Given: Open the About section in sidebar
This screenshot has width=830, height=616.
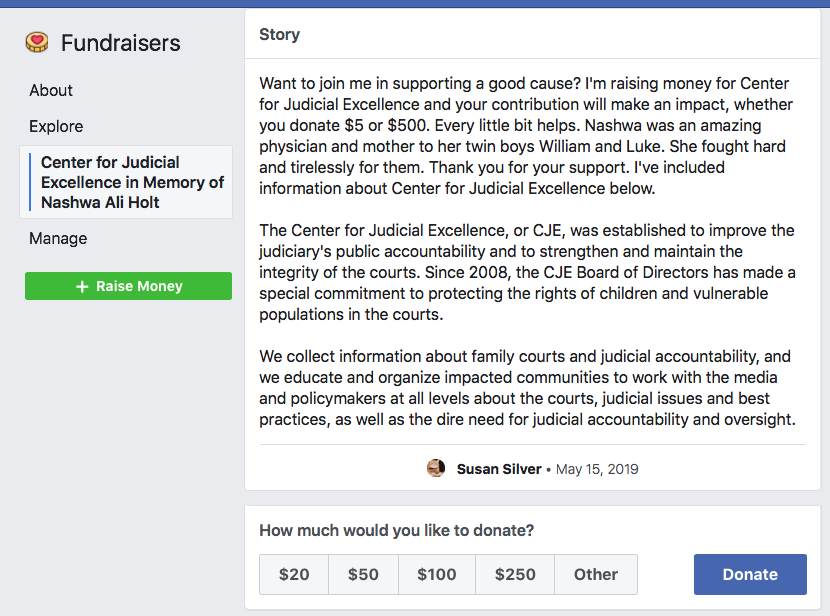Looking at the screenshot, I should click(51, 90).
